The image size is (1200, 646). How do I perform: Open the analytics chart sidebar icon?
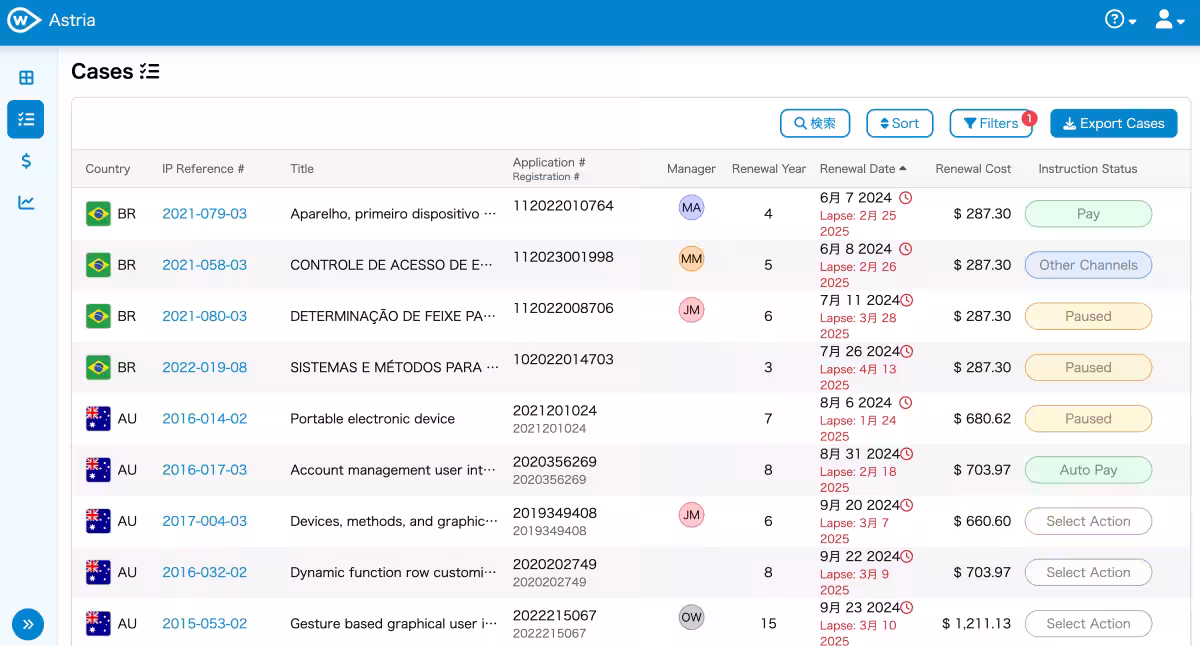(26, 203)
